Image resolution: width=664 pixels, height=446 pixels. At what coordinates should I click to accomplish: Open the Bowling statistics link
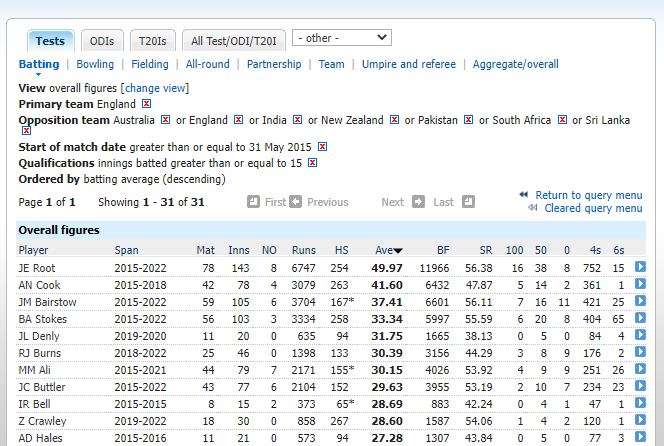coord(95,64)
